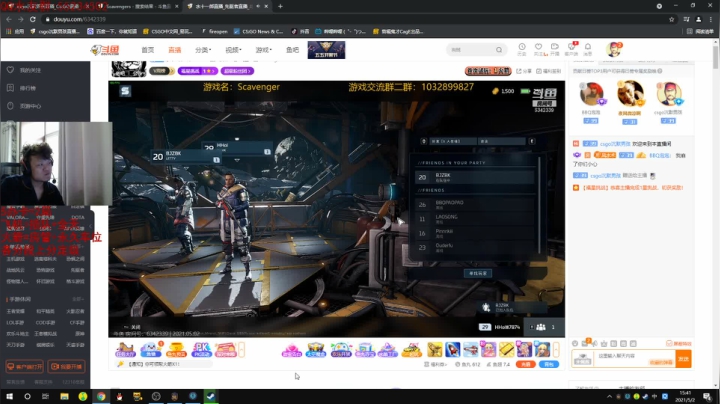Send the gold bar gift

pyautogui.click(x=507, y=350)
